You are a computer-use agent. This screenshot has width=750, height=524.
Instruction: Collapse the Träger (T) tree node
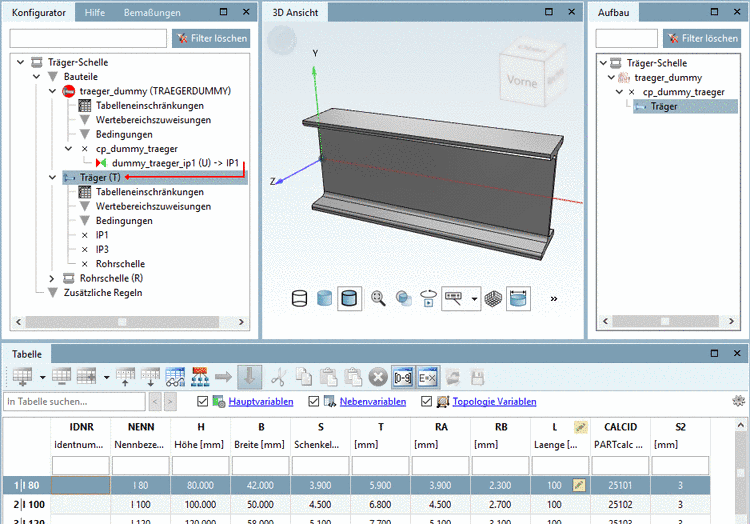[x=53, y=177]
